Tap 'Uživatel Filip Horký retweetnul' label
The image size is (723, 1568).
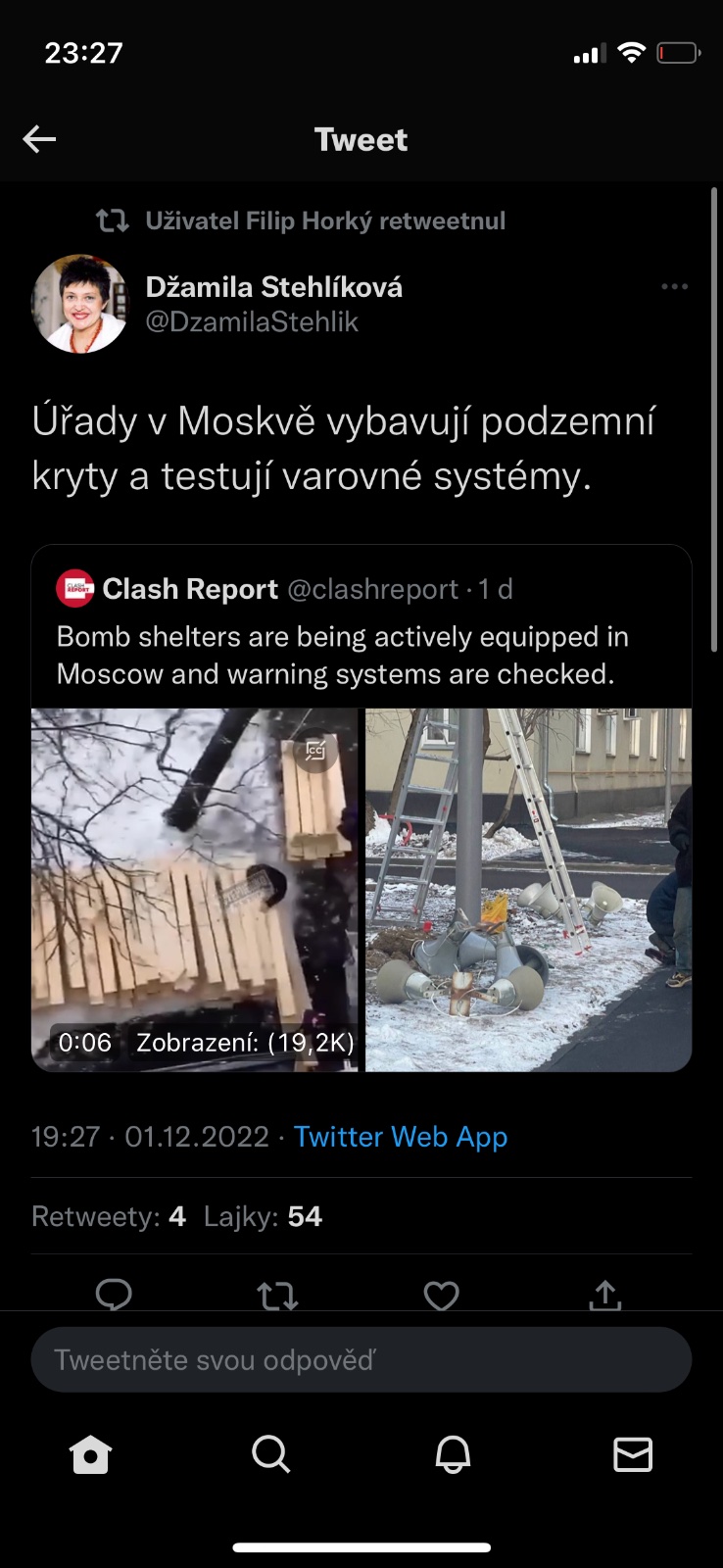(325, 220)
